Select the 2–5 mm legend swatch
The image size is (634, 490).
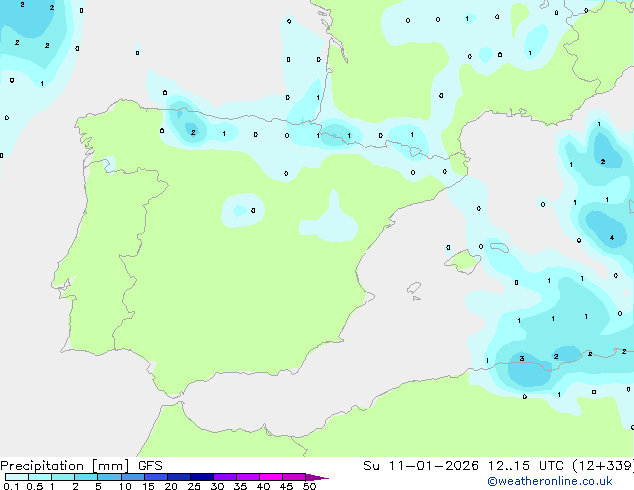[x=86, y=477]
